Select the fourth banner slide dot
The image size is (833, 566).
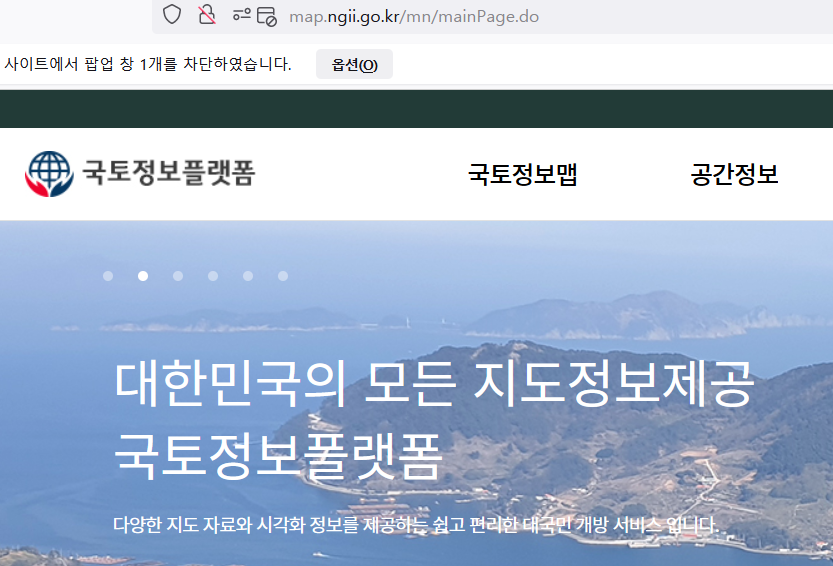click(213, 276)
